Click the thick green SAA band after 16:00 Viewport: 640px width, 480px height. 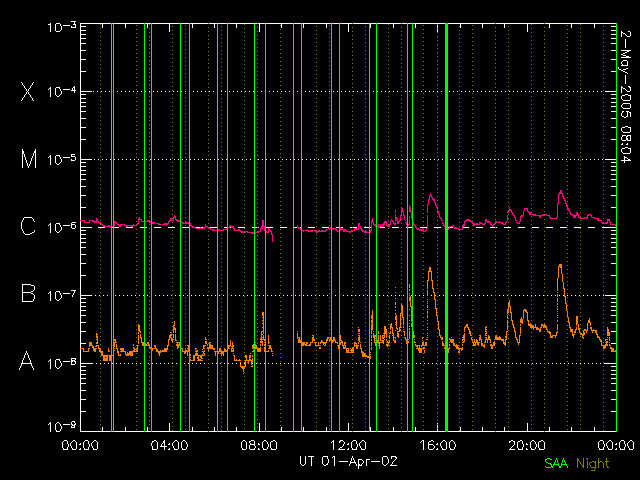446,227
